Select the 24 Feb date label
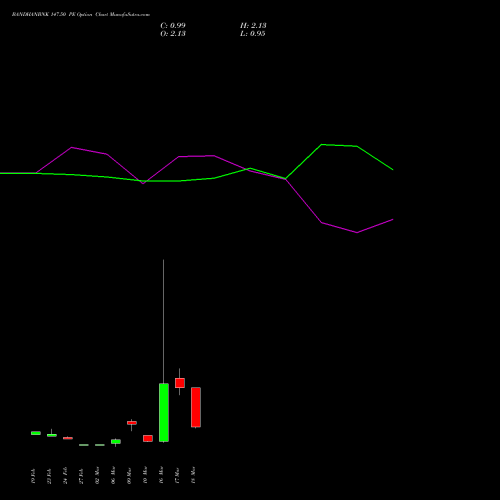 coord(65,475)
